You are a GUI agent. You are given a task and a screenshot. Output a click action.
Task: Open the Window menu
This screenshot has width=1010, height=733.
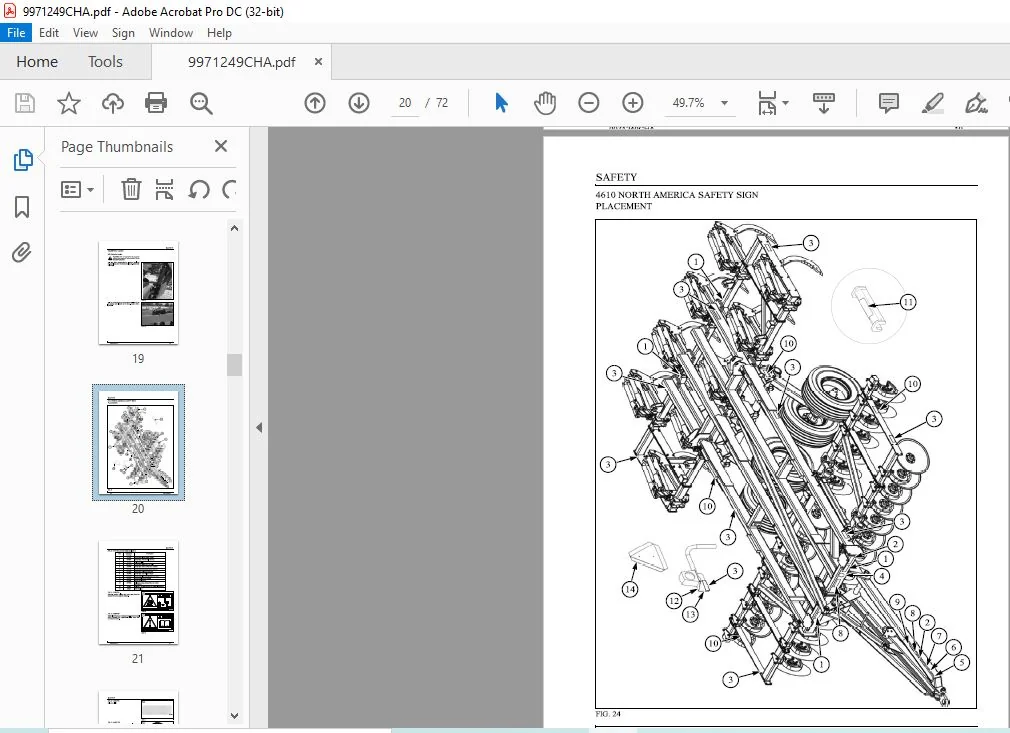click(x=171, y=33)
